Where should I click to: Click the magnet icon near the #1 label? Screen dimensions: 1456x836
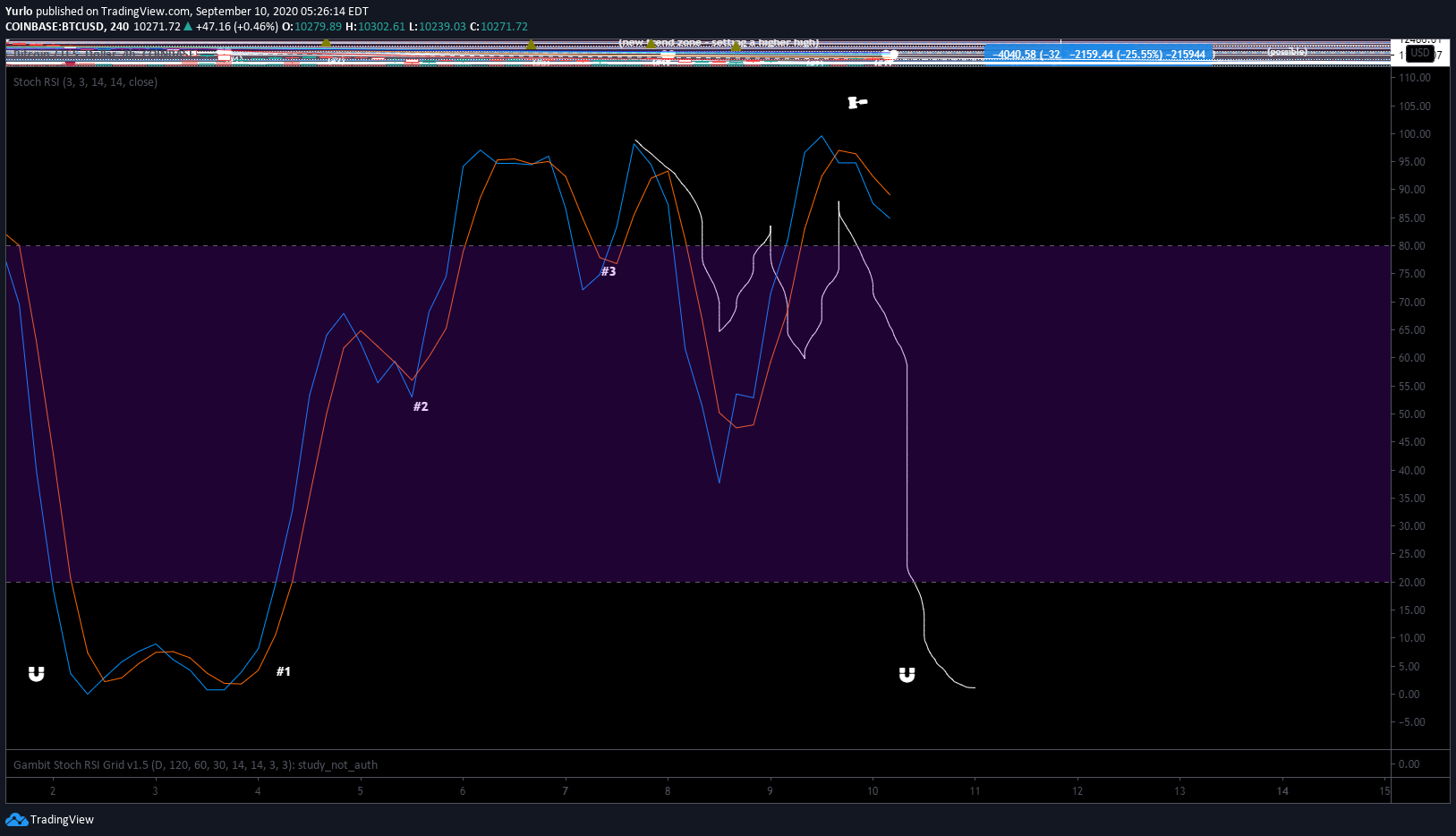(x=36, y=674)
